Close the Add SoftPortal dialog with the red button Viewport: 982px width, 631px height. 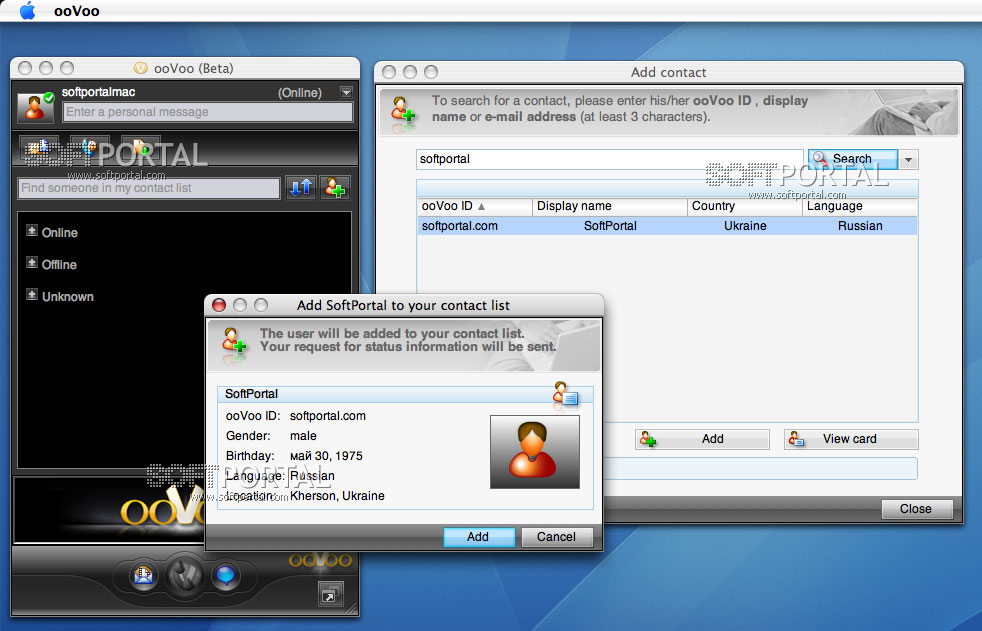[x=219, y=305]
